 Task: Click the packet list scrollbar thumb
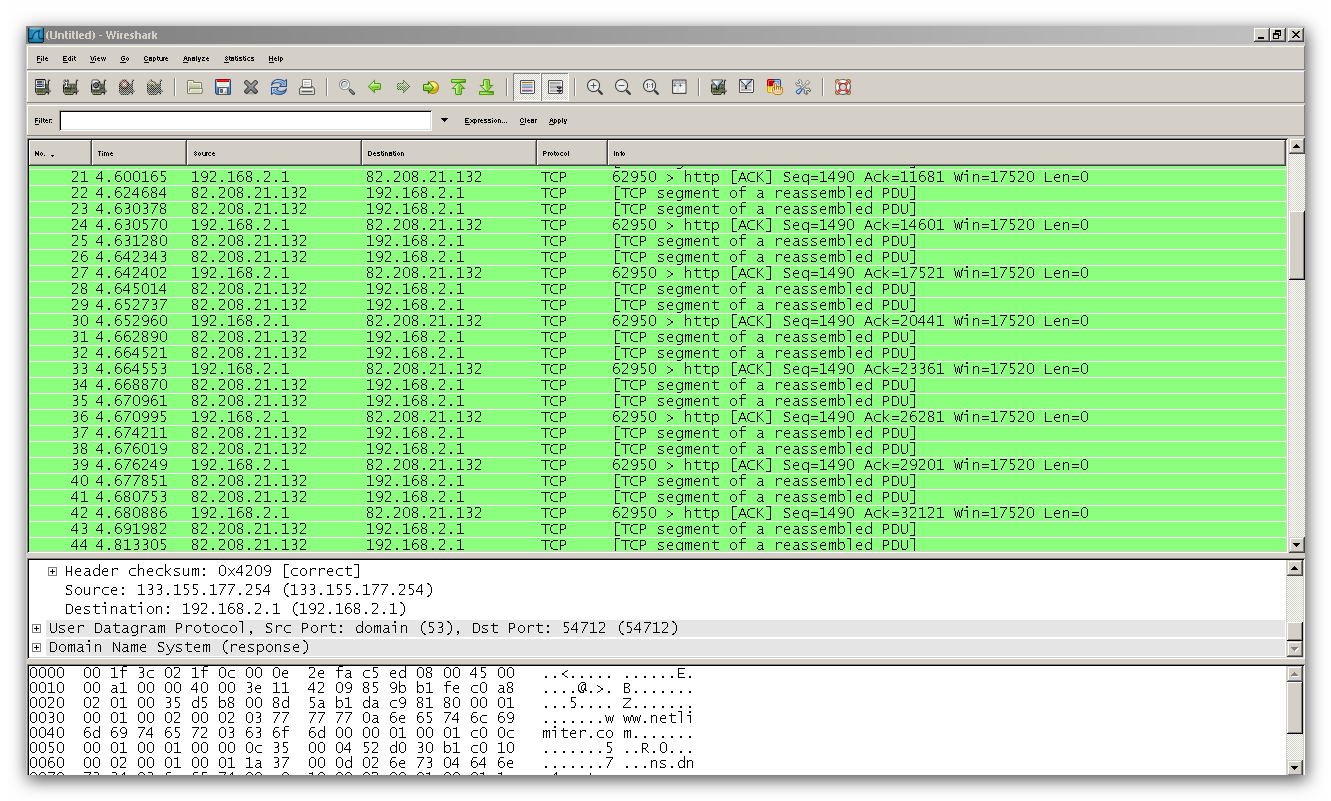[1297, 245]
